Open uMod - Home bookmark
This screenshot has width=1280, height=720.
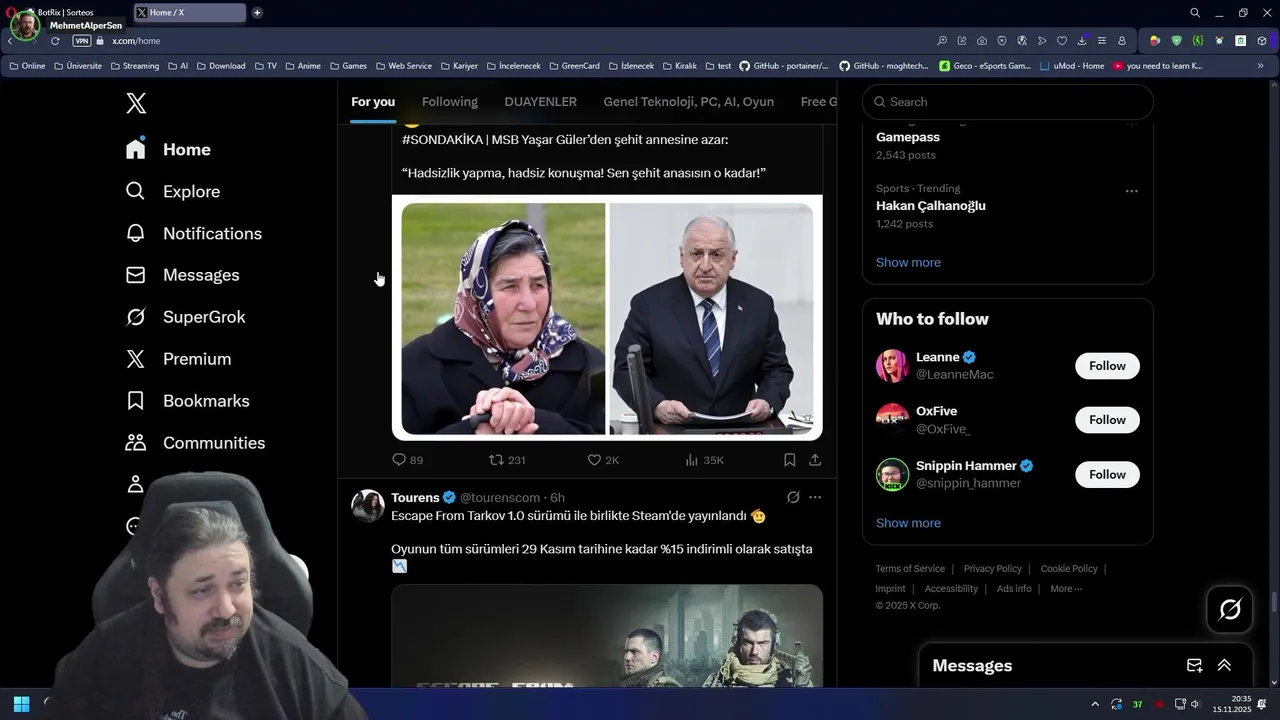[1072, 66]
